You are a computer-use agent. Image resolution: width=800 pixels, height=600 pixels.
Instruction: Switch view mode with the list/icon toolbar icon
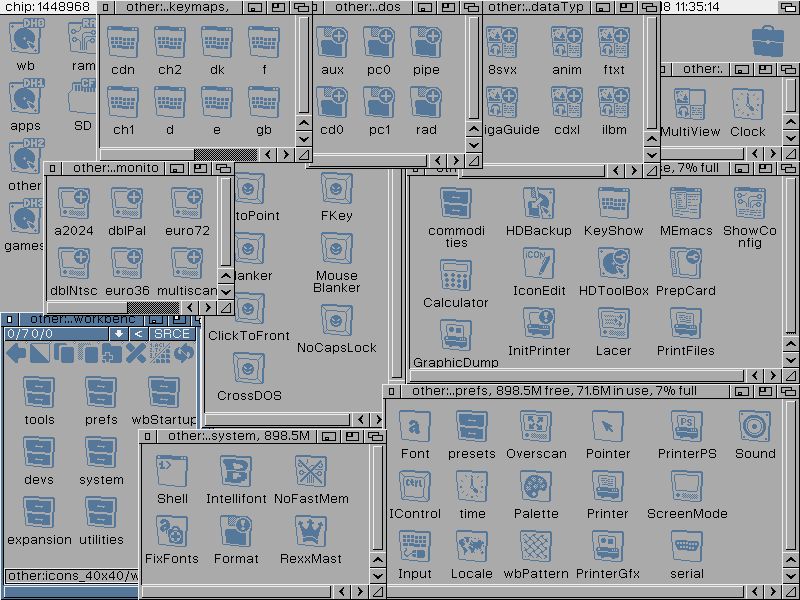pyautogui.click(x=160, y=353)
